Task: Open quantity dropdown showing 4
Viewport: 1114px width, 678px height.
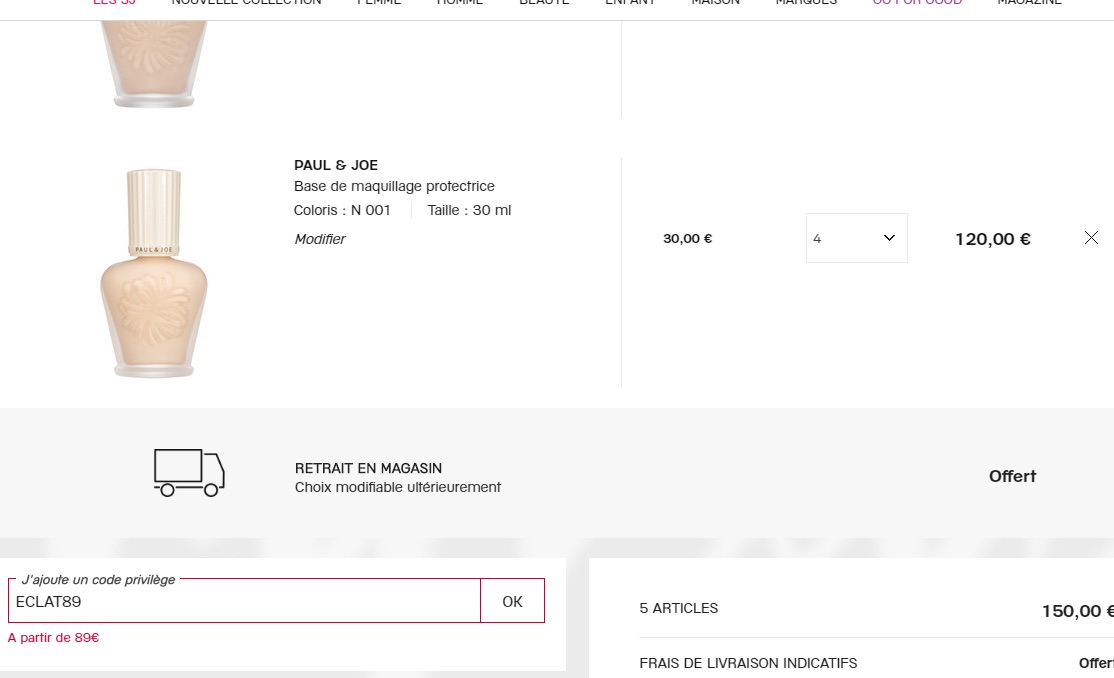Action: tap(856, 238)
